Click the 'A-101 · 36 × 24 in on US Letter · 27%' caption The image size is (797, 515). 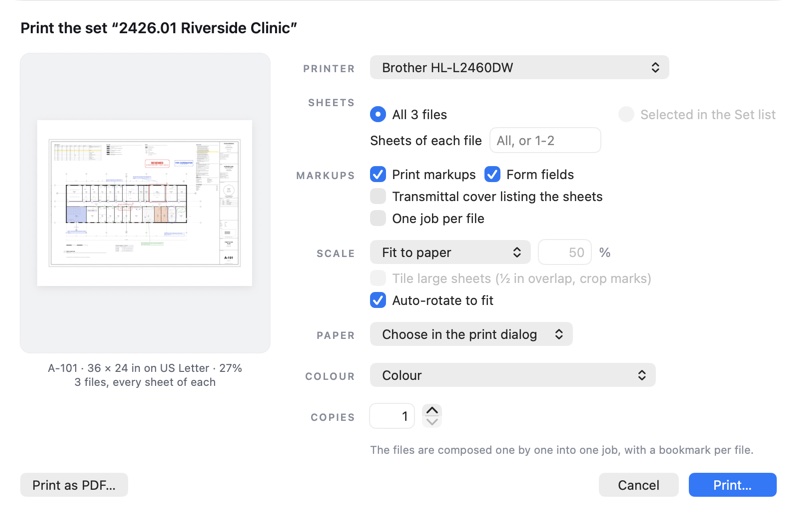click(145, 368)
